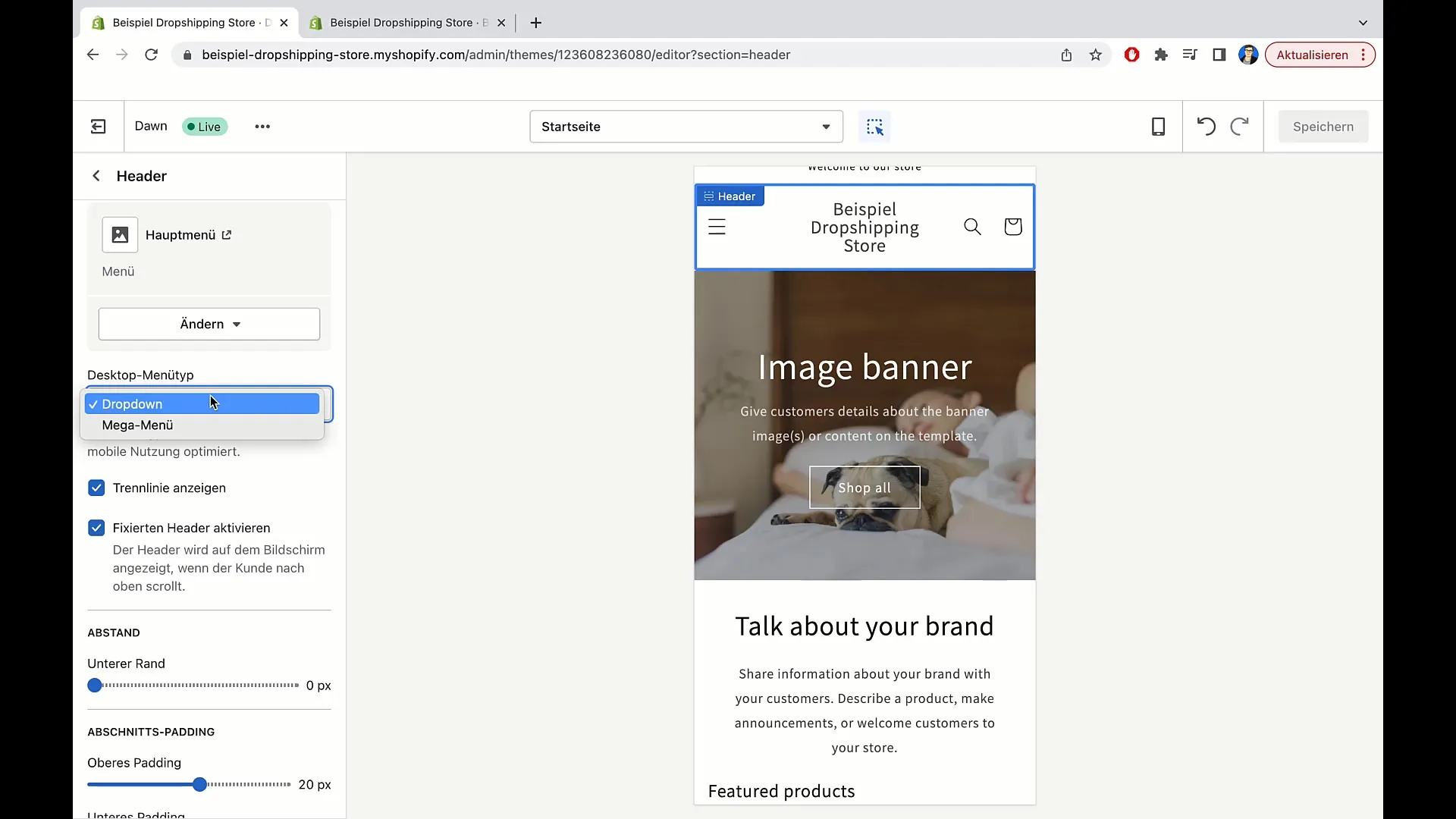Screen dimensions: 1456x819
Task: Open the cart icon in preview header
Action: click(1012, 227)
